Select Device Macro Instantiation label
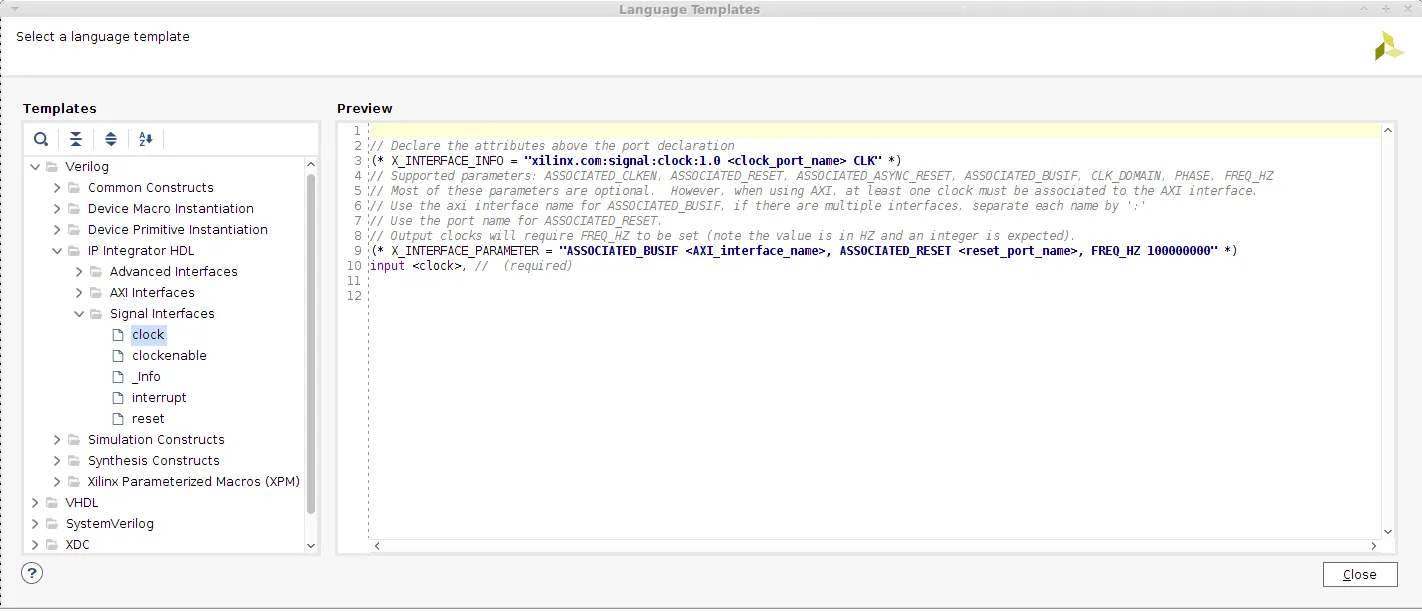 click(171, 209)
